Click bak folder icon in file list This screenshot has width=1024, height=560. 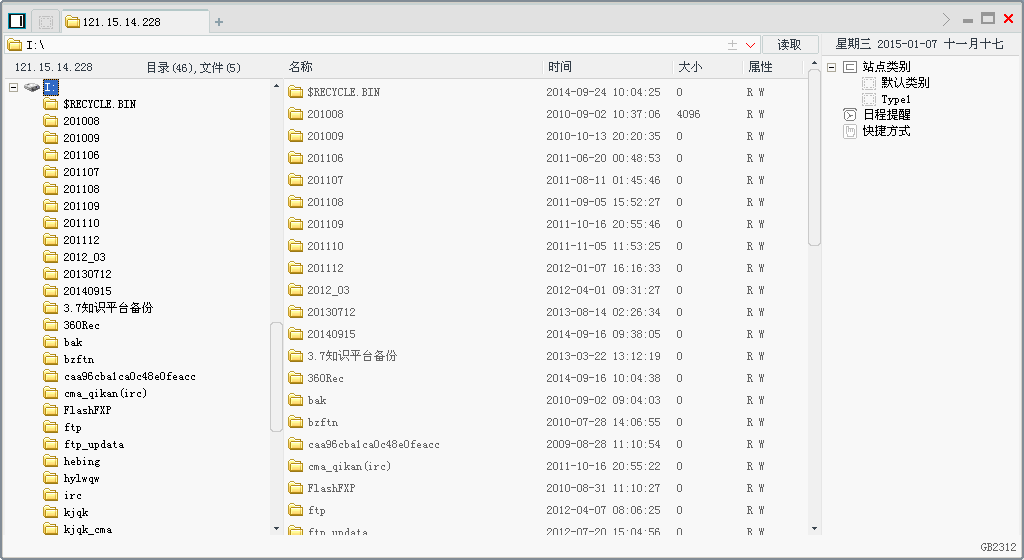296,400
